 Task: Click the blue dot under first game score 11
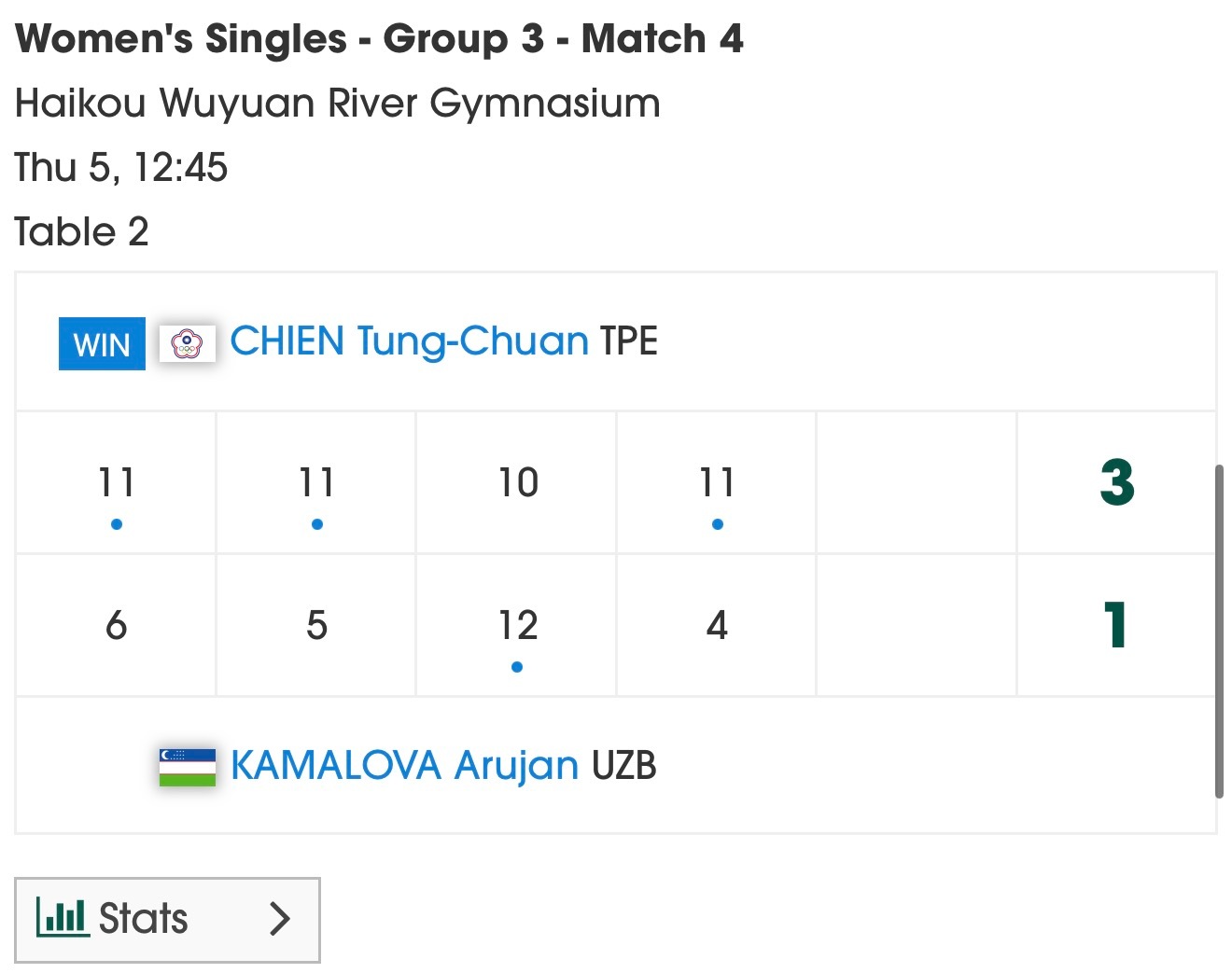(x=117, y=524)
